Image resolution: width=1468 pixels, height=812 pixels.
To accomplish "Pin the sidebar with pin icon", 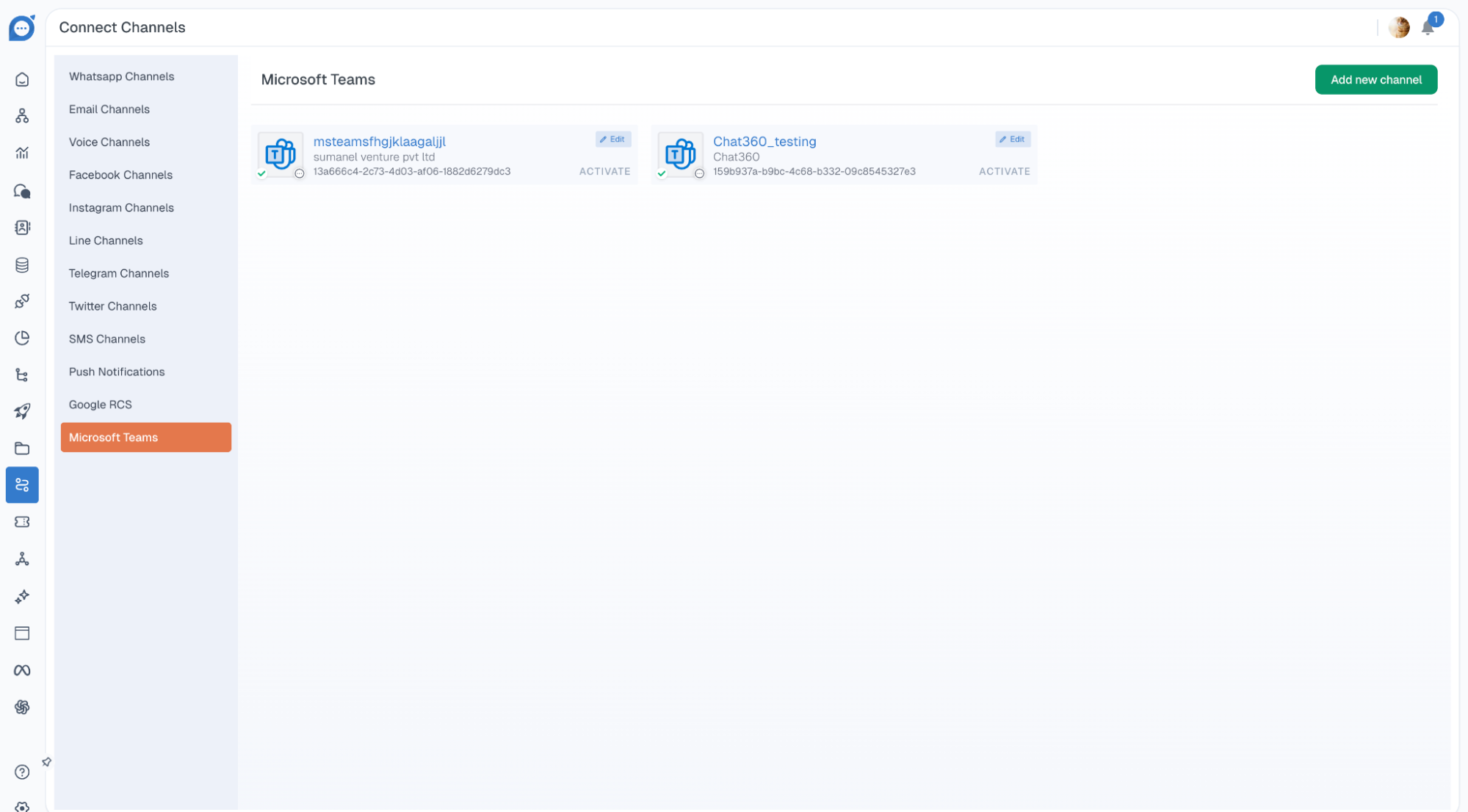I will coord(47,762).
